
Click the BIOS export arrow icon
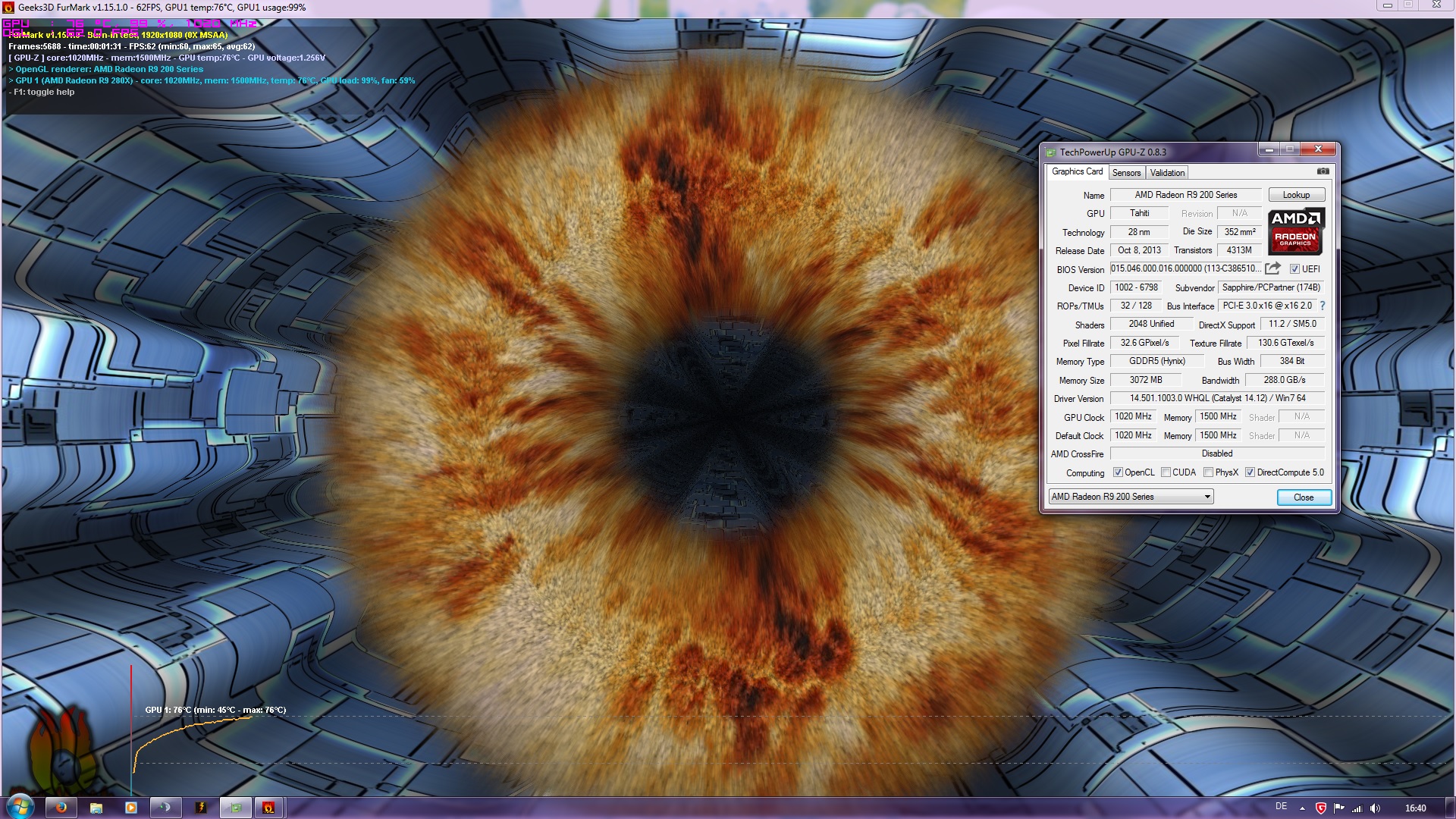coord(1273,268)
